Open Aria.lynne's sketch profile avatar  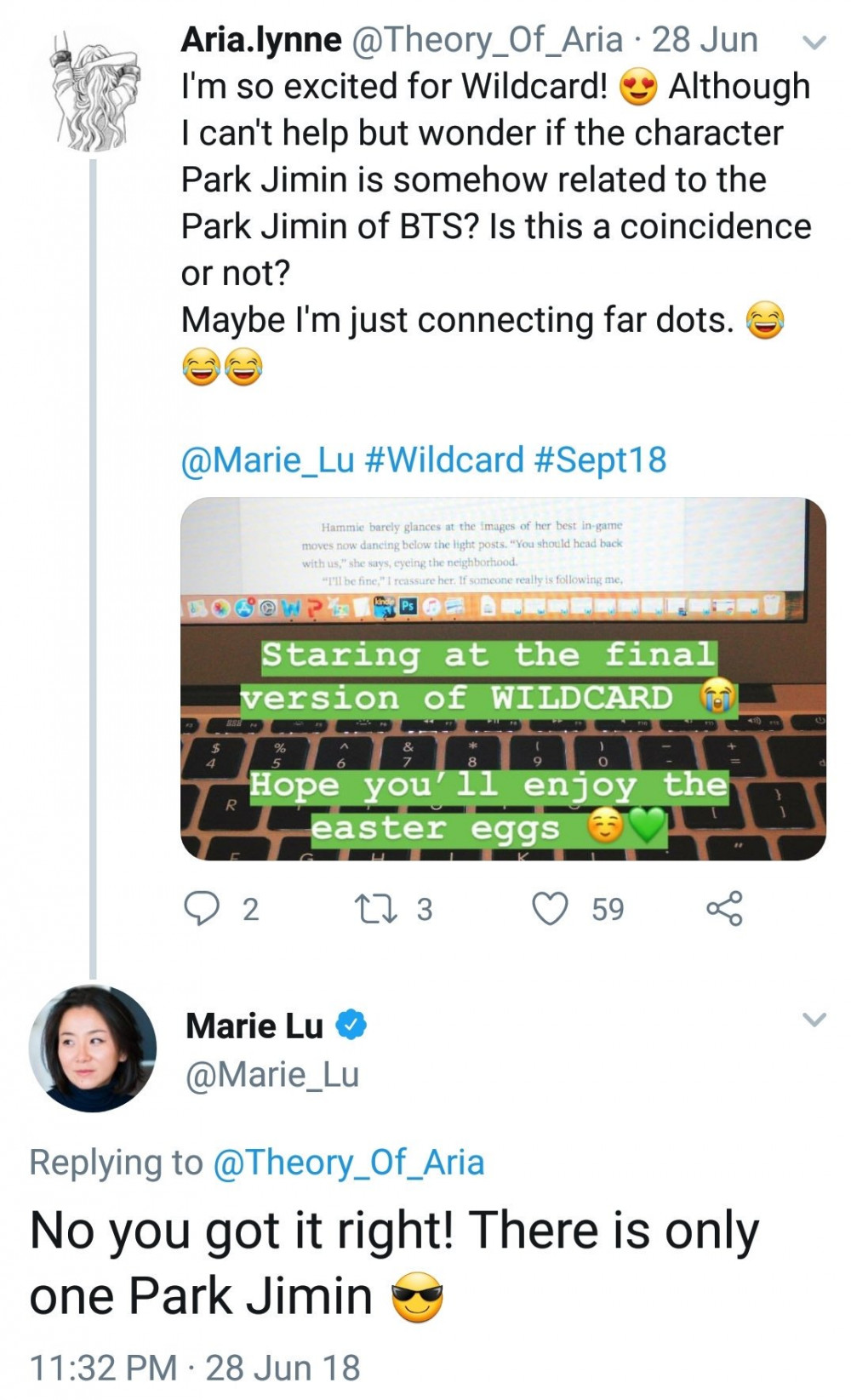tap(93, 91)
